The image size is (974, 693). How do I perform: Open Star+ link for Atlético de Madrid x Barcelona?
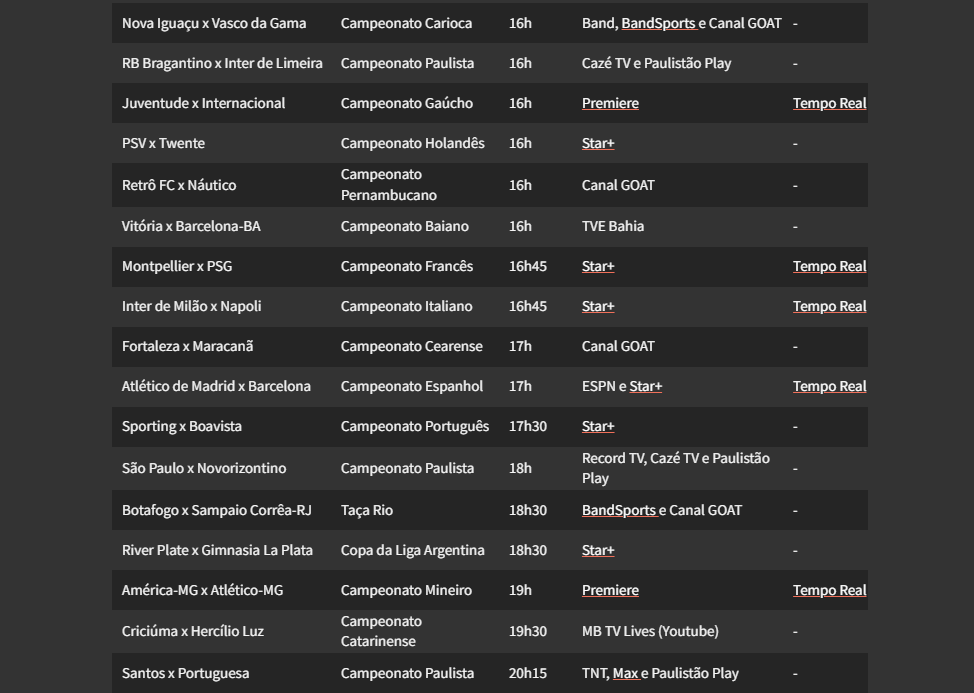pyautogui.click(x=645, y=386)
